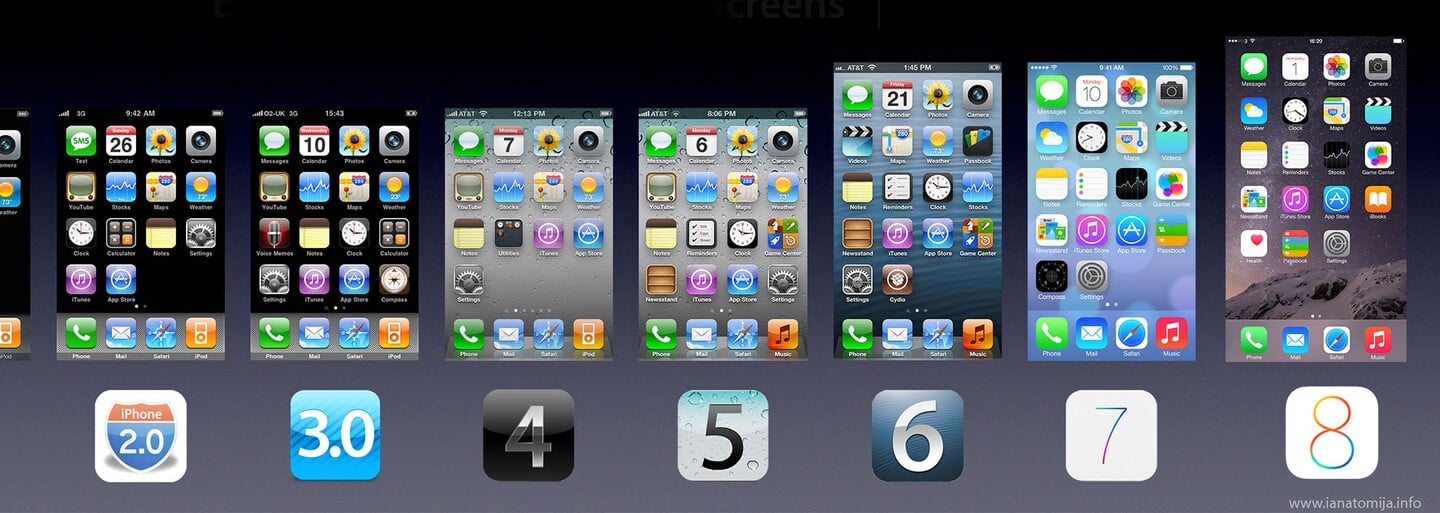Tap Calendar showing 10 on the 3.0 screen
This screenshot has width=1440, height=513.
[314, 141]
